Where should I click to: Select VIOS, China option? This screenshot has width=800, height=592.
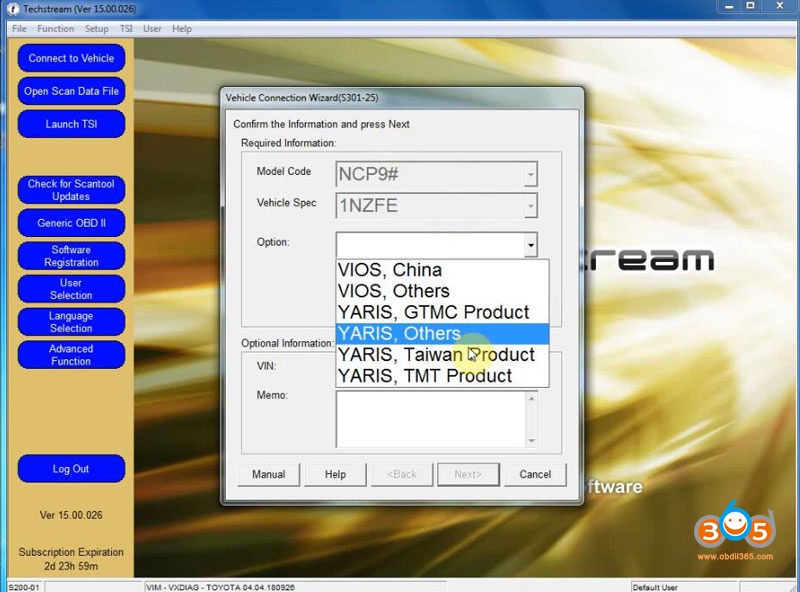pyautogui.click(x=442, y=269)
